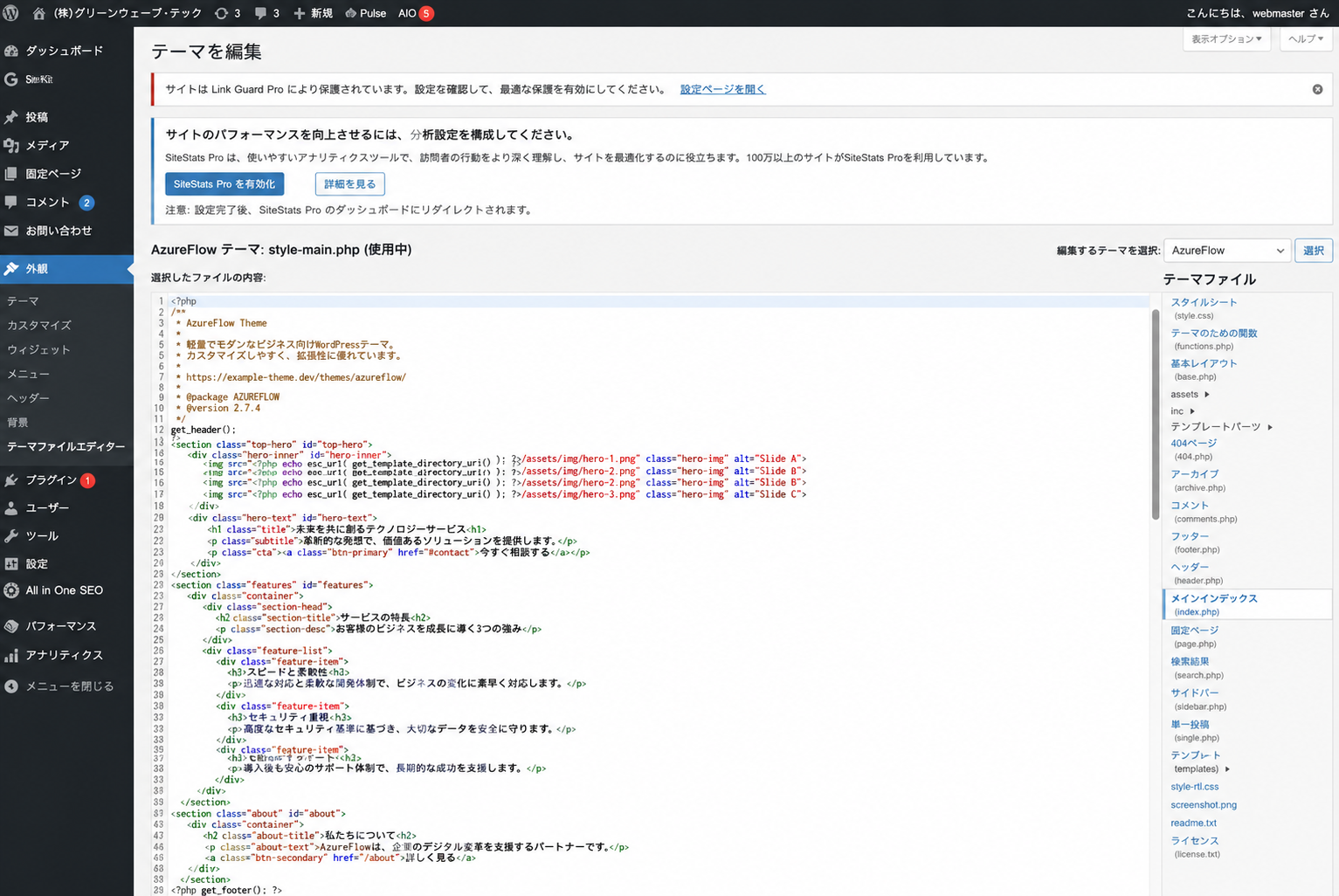Open the Pulse icon in admin bar
Screen dimensions: 1339x896
click(350, 13)
